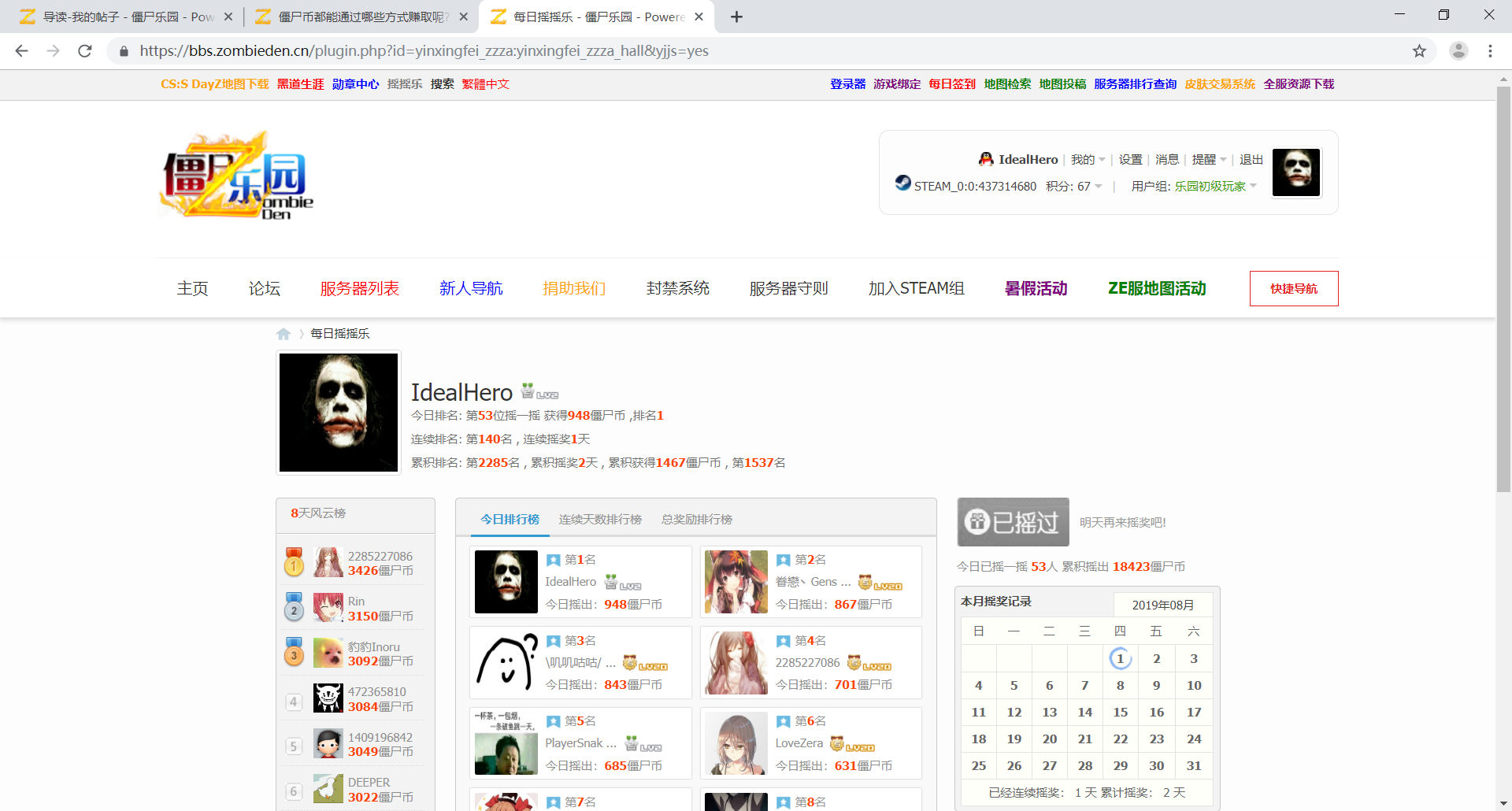Click the LV20 badge next to LoveZera

(x=852, y=743)
